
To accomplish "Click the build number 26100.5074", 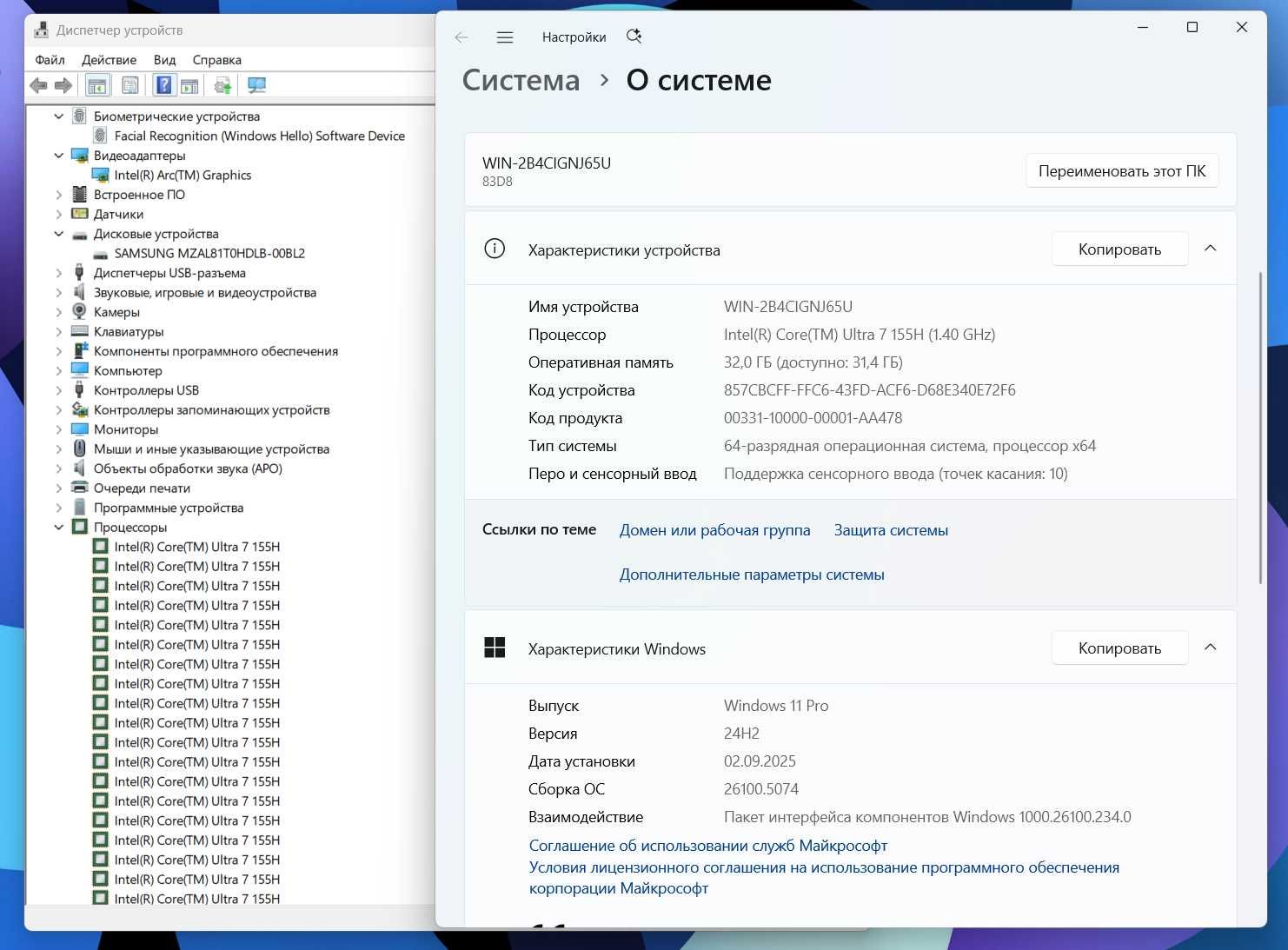I will point(761,789).
